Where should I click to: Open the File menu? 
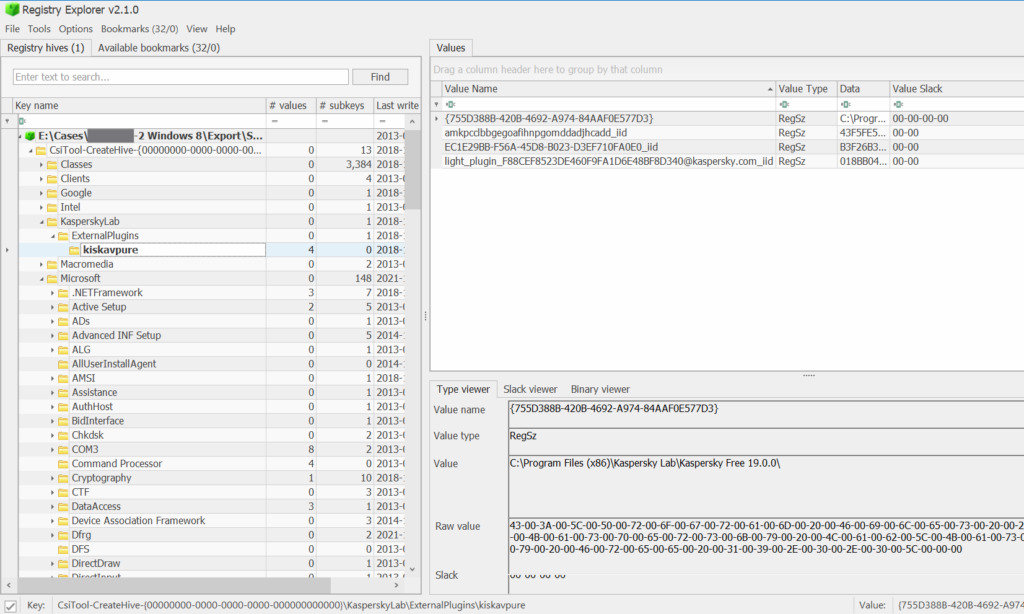[12, 29]
